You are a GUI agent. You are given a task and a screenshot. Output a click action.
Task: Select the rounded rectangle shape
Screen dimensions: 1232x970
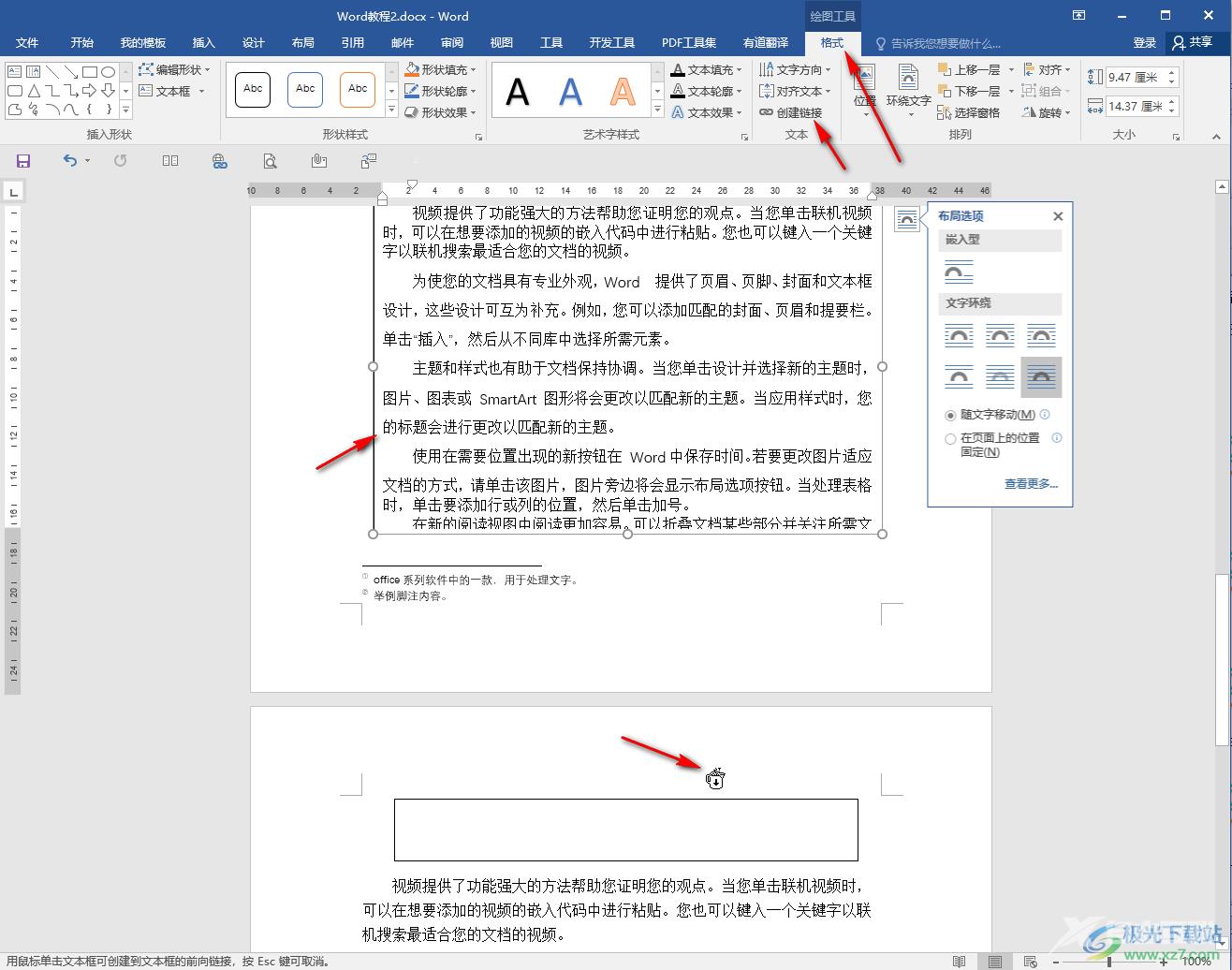pos(15,91)
